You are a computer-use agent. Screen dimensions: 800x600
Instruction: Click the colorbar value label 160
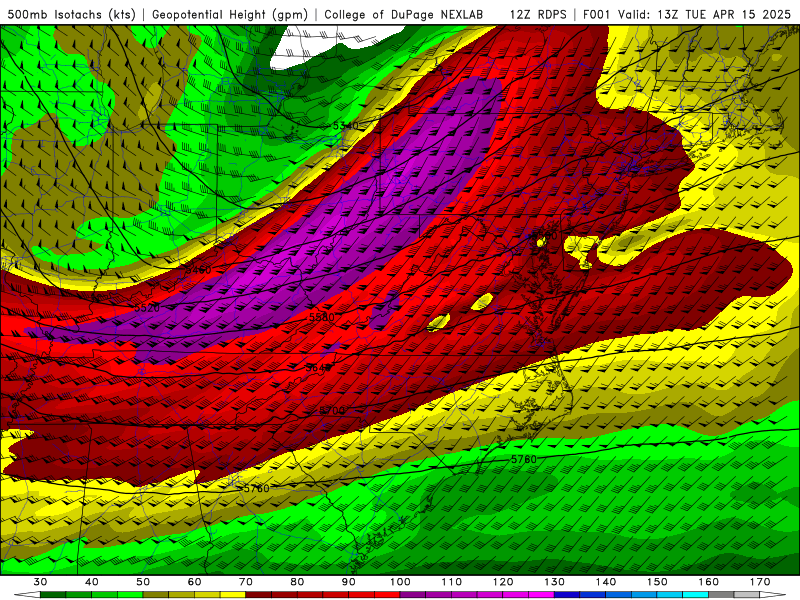coord(709,582)
